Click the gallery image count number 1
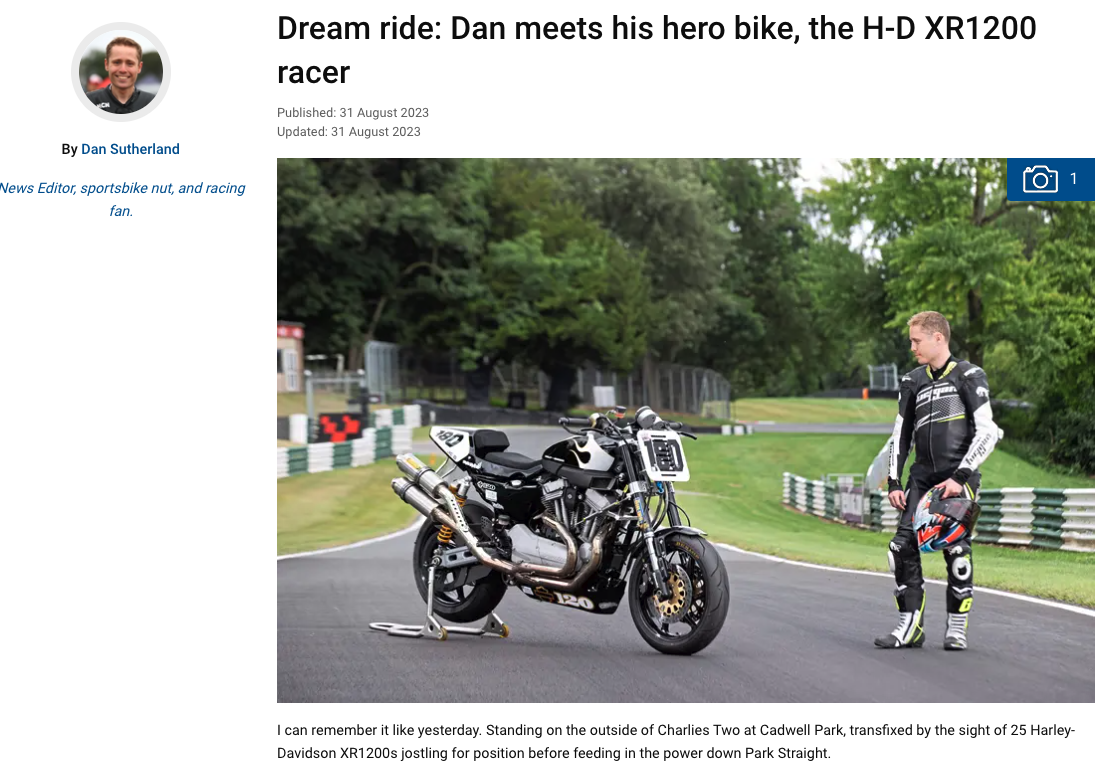This screenshot has height=775, width=1103. pos(1073,179)
